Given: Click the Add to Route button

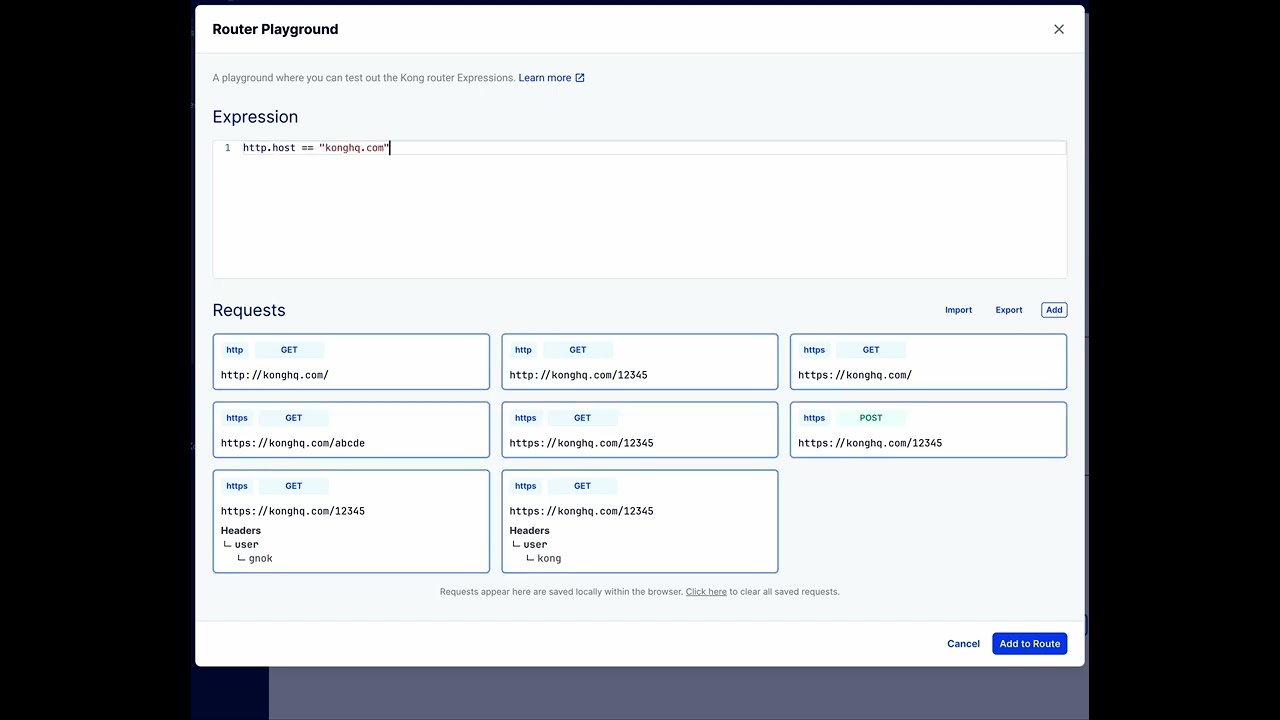Looking at the screenshot, I should click(1029, 644).
